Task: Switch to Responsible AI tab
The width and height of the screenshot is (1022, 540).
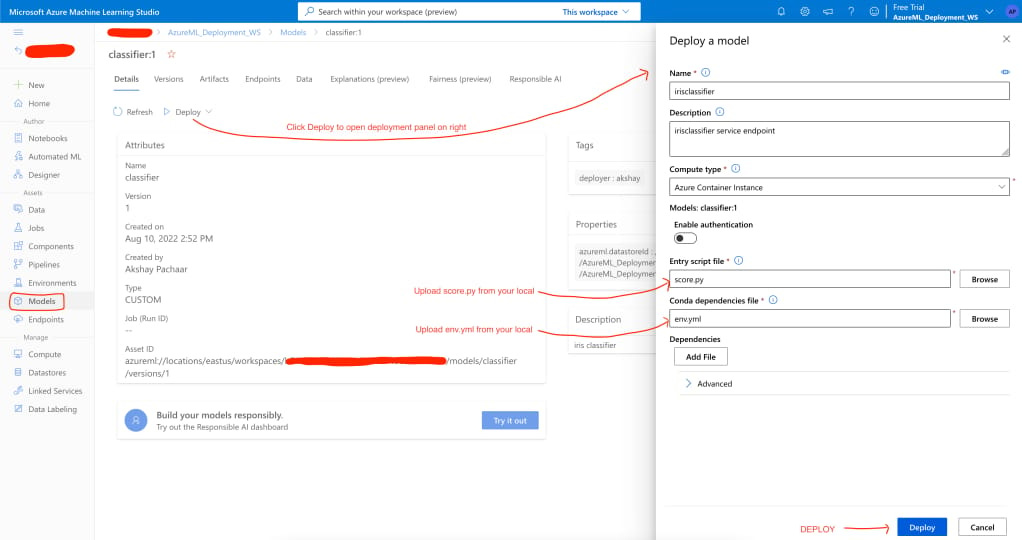Action: point(535,79)
